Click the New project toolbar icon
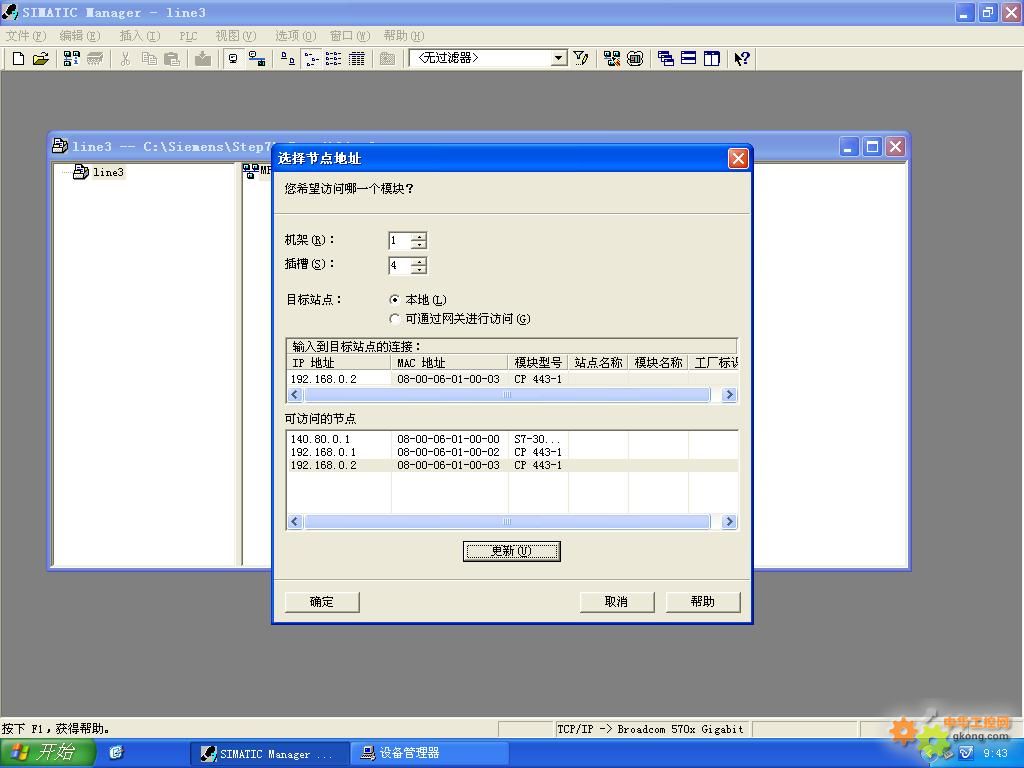This screenshot has width=1024, height=768. (x=18, y=59)
